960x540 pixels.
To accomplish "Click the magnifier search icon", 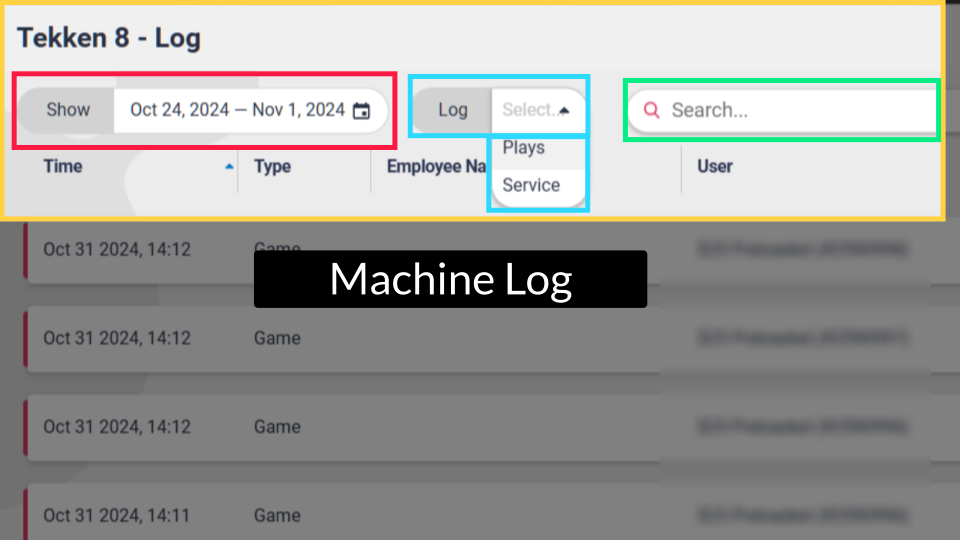I will 651,110.
